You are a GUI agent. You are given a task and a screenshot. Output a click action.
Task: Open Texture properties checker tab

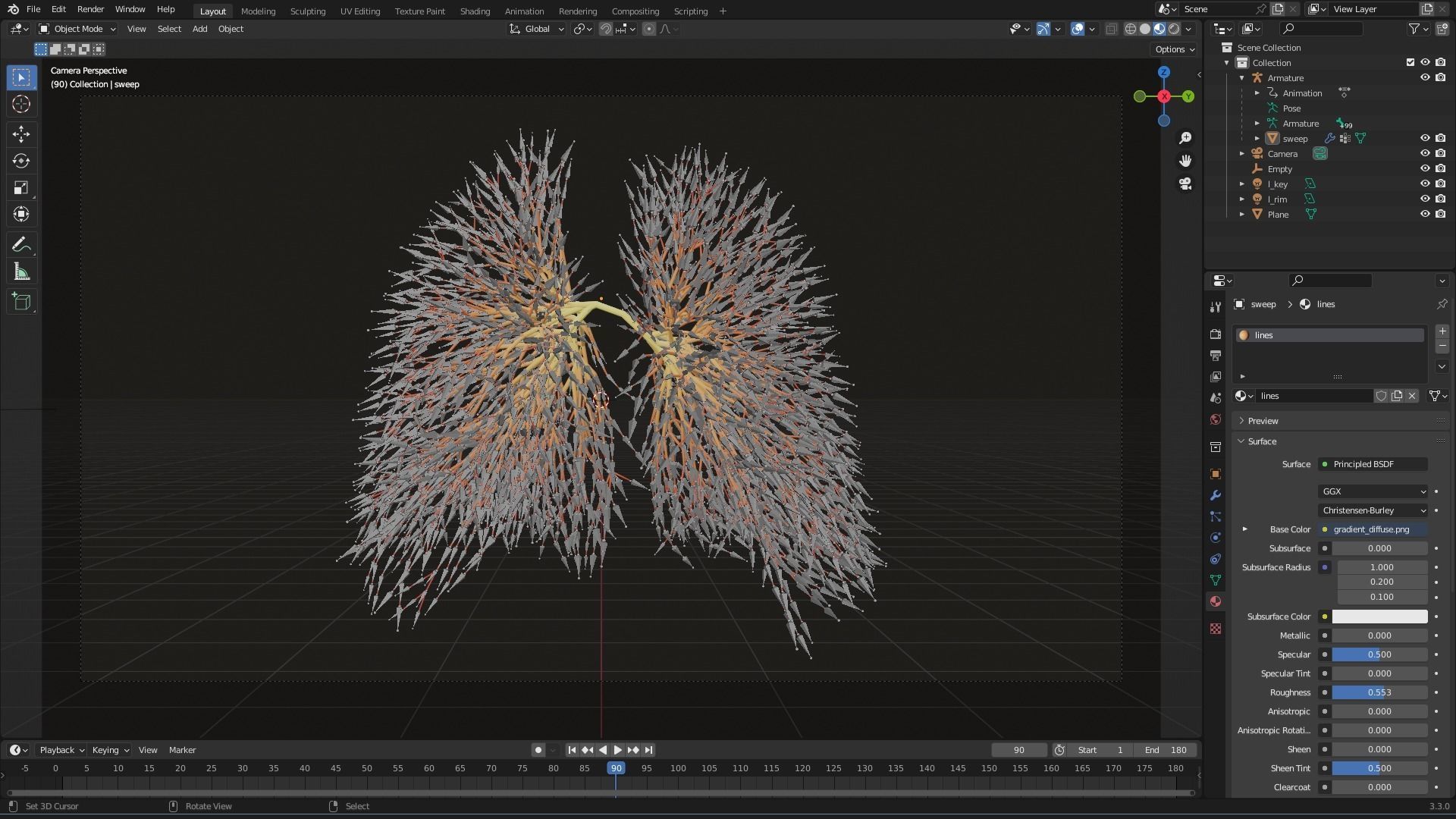click(1216, 629)
